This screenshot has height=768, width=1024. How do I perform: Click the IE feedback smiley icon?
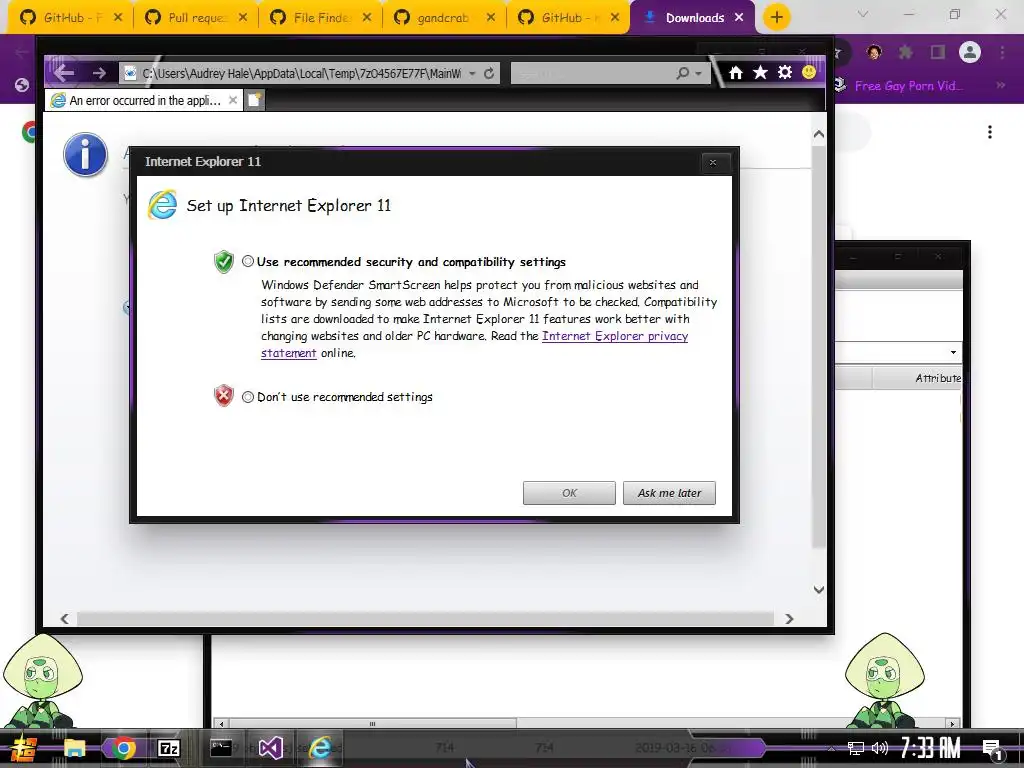point(808,72)
